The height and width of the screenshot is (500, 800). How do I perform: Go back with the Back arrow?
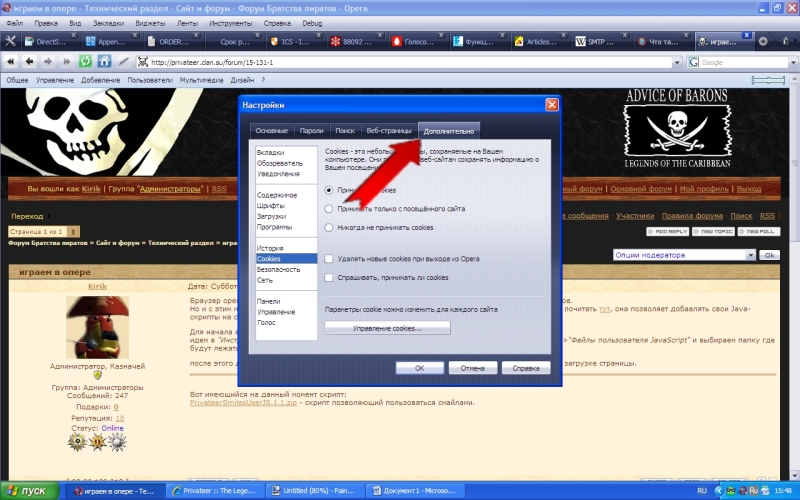pos(29,62)
